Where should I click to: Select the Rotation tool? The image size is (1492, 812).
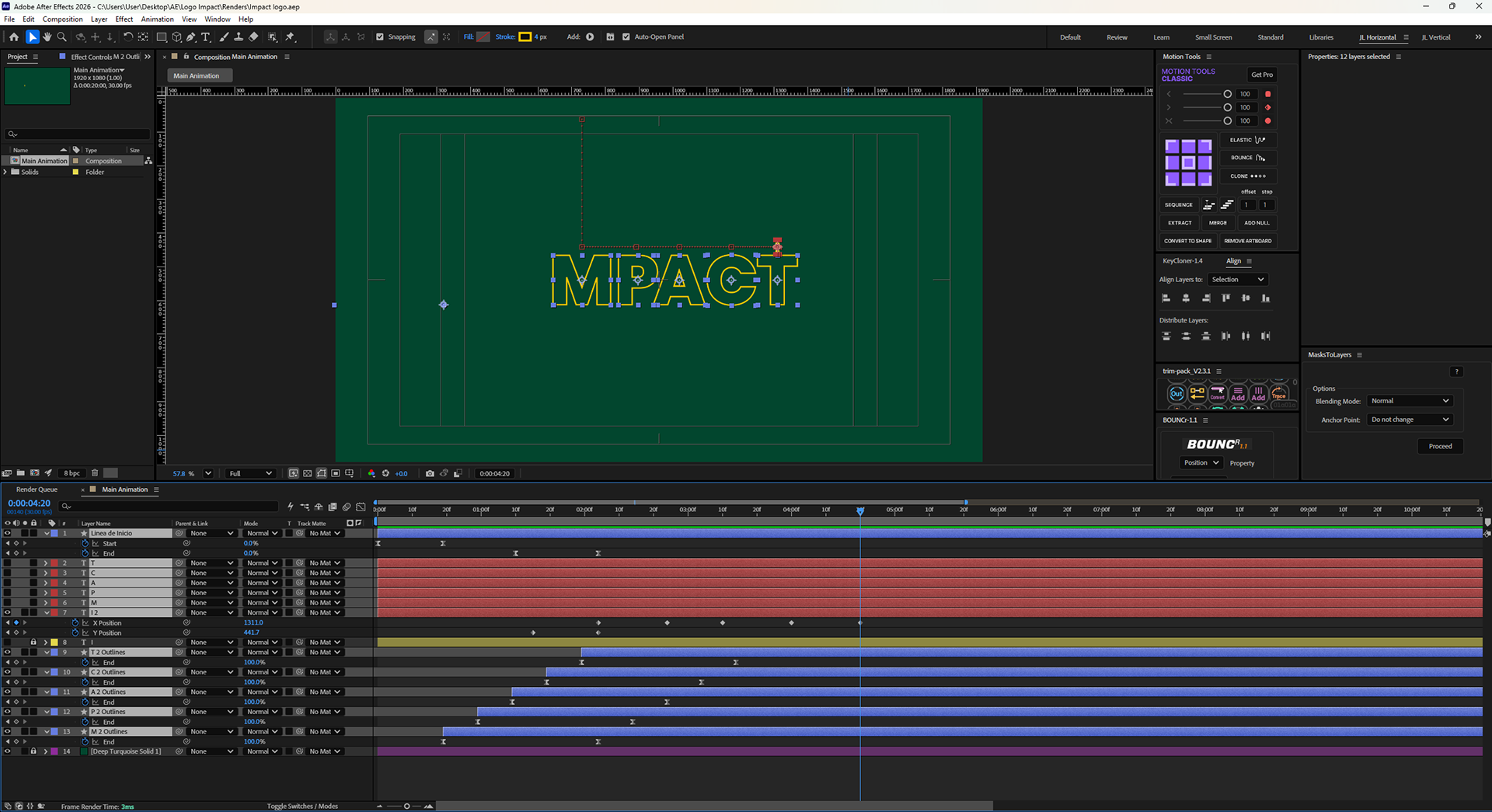tap(128, 37)
